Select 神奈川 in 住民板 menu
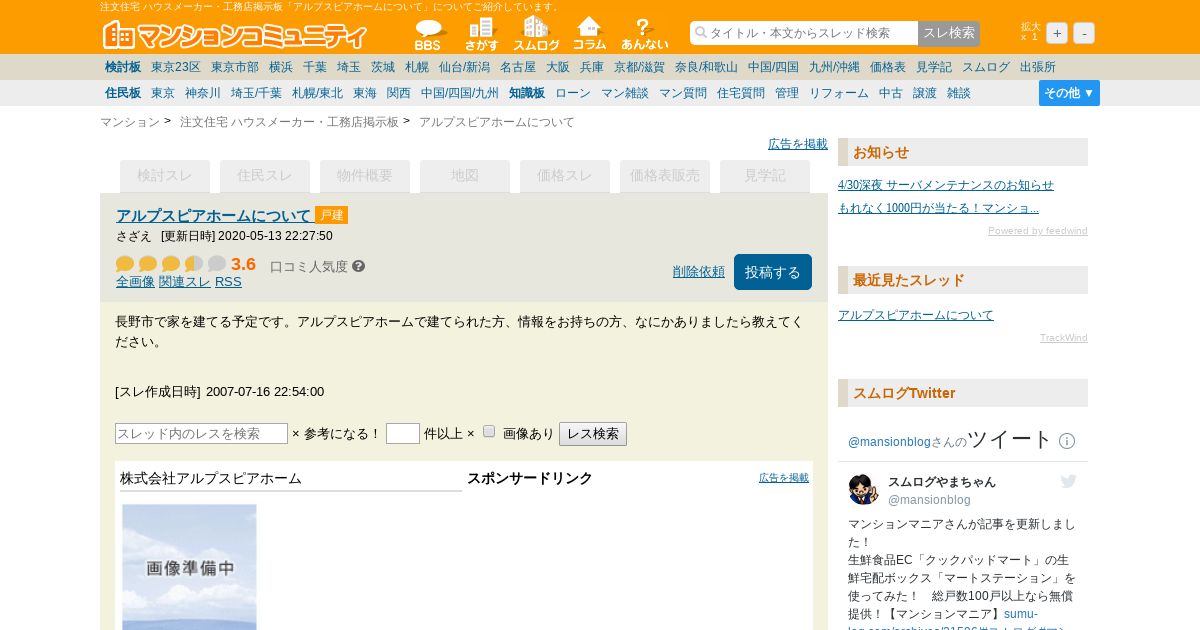 (x=203, y=93)
